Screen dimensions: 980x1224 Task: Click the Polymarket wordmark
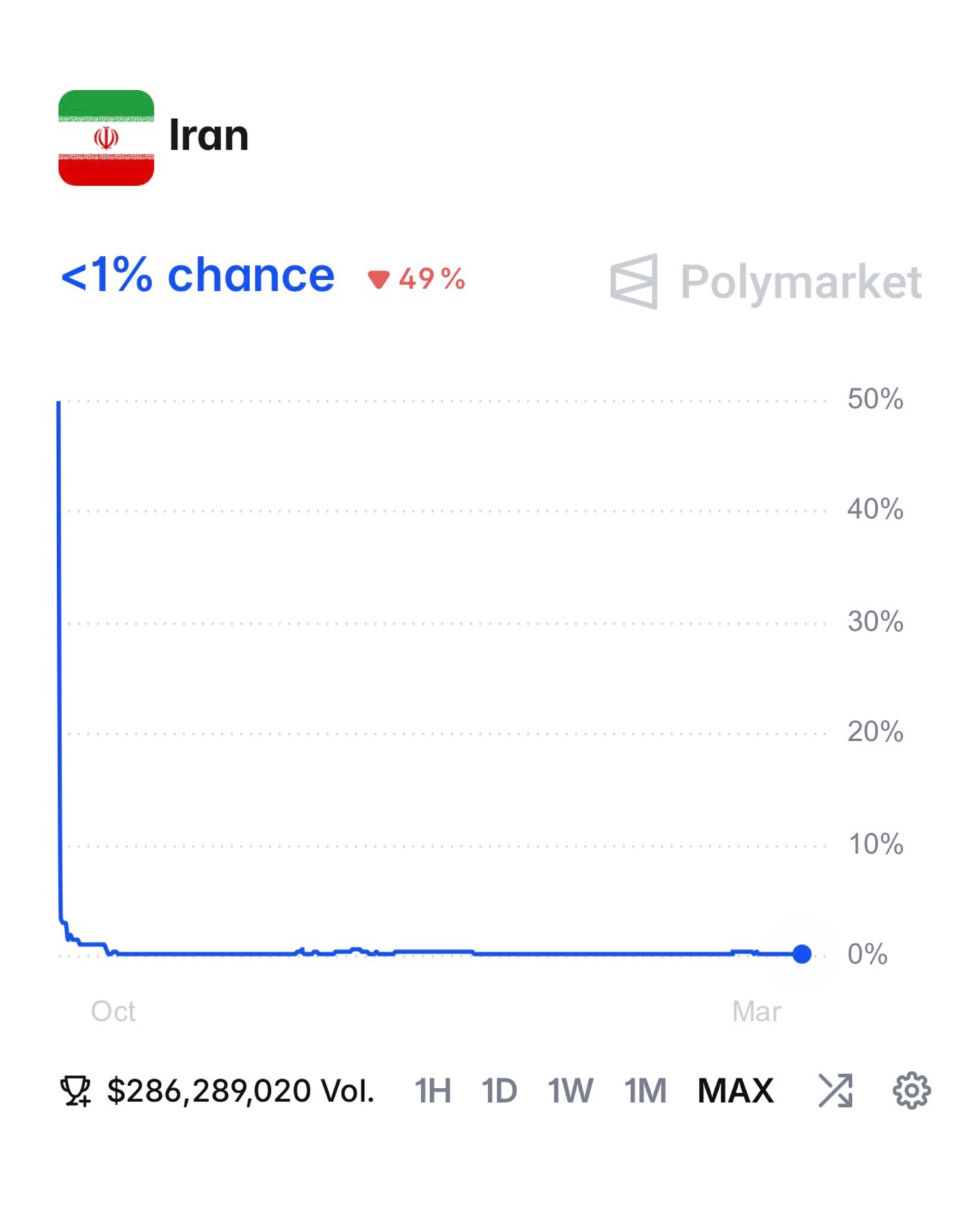[801, 282]
